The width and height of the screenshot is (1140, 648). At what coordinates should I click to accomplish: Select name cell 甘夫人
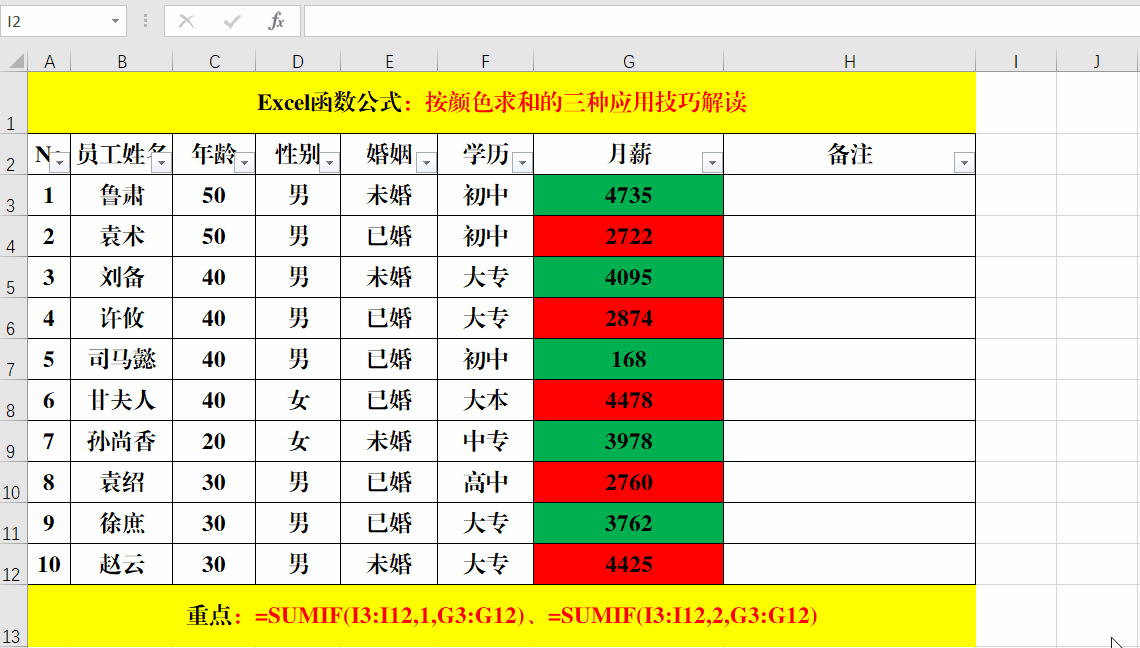[121, 400]
